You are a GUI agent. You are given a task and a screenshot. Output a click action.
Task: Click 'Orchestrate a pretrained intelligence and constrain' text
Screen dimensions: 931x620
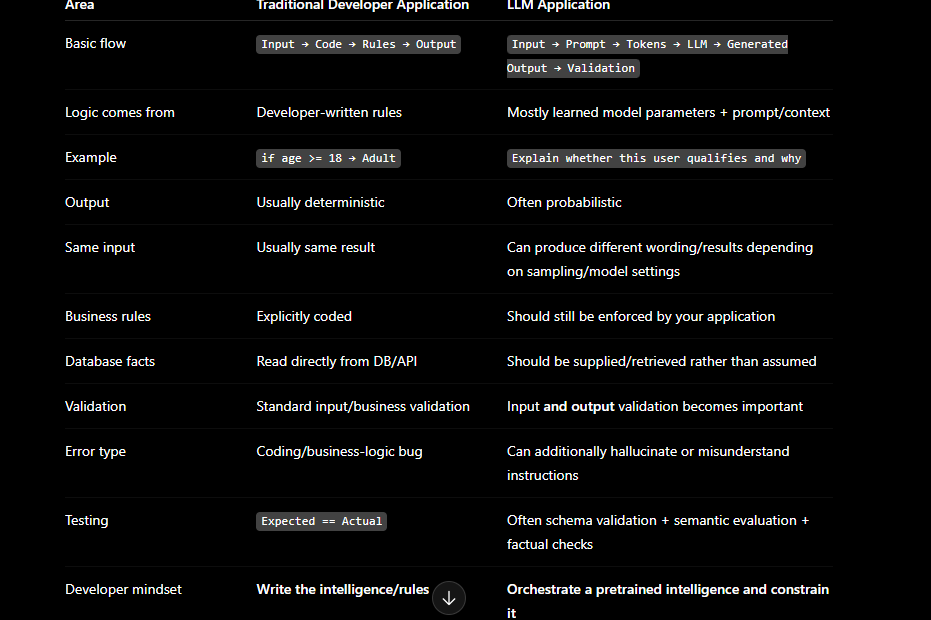668,590
